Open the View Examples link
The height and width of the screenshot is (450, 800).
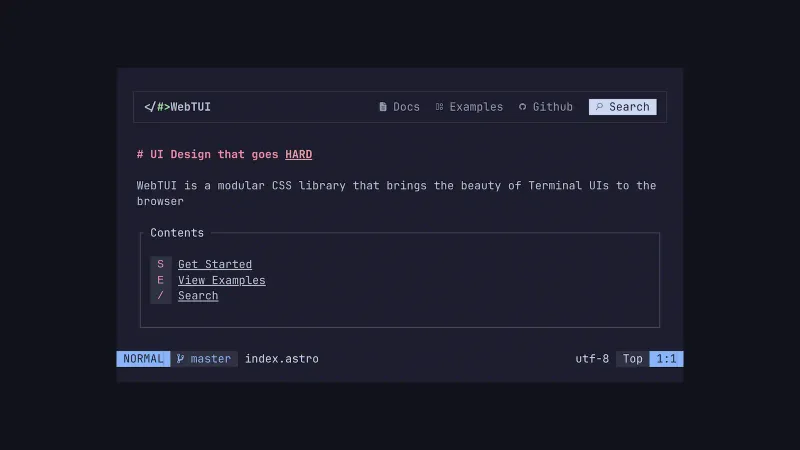222,280
